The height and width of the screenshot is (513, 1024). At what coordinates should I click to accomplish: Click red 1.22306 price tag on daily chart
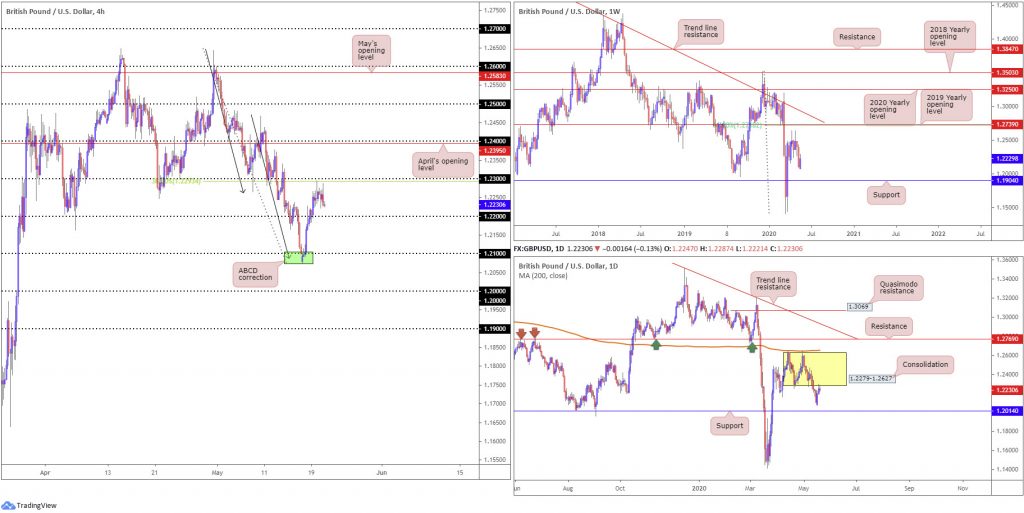tap(1006, 390)
